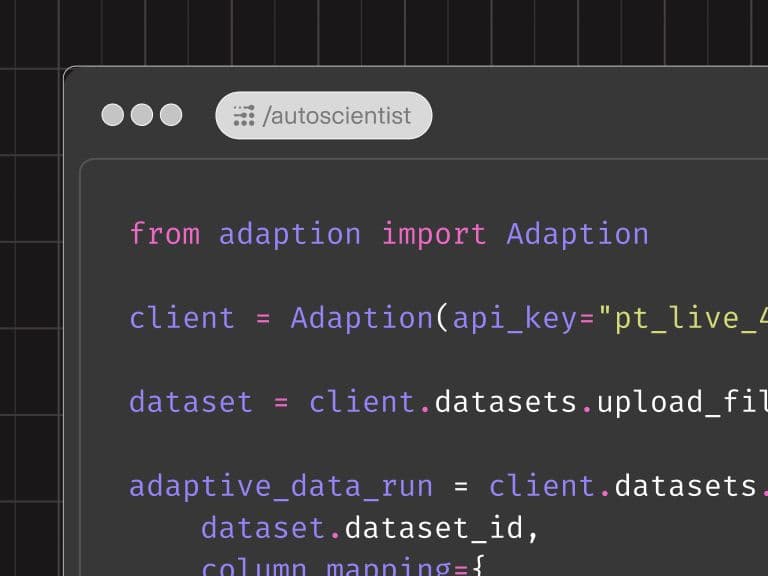Click the 'api_key' parameter name

point(514,318)
